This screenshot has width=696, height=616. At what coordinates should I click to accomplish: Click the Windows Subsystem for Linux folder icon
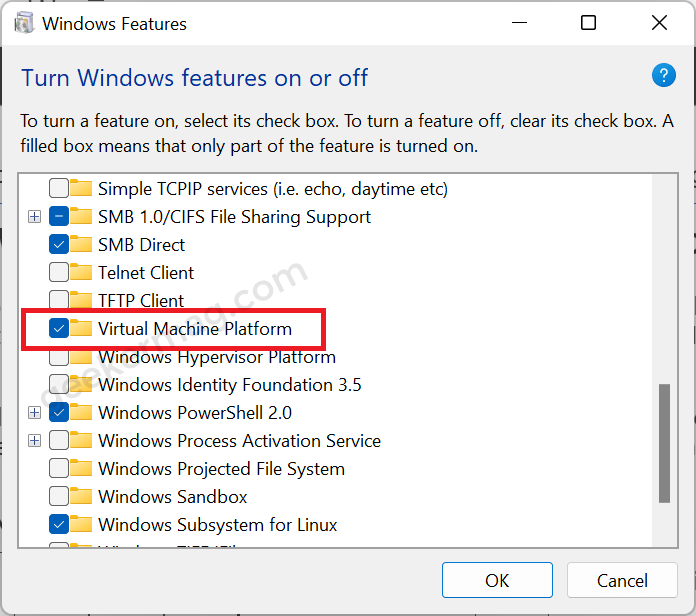[81, 524]
